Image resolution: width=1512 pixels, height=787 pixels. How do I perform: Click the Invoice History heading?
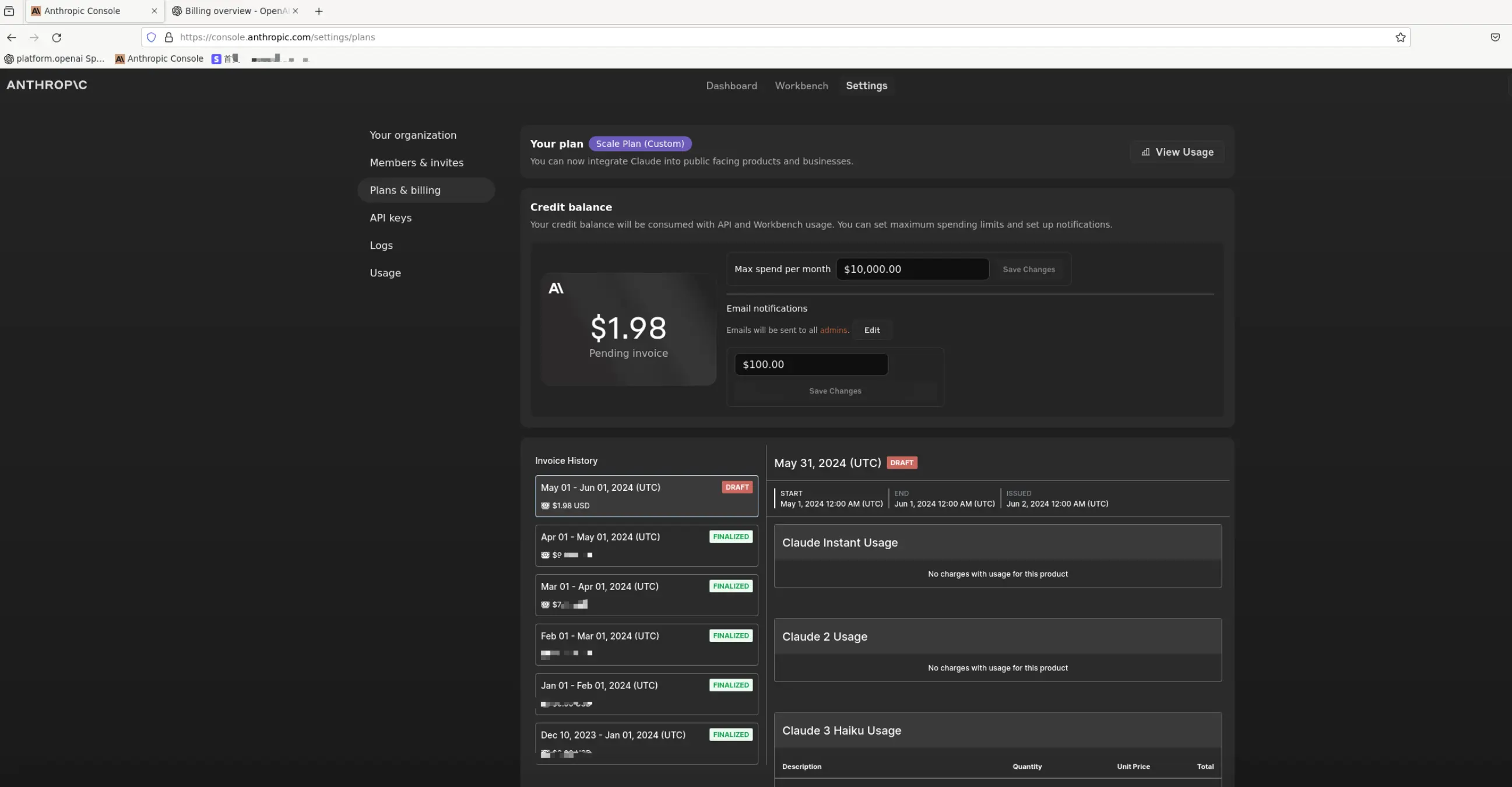pos(566,461)
